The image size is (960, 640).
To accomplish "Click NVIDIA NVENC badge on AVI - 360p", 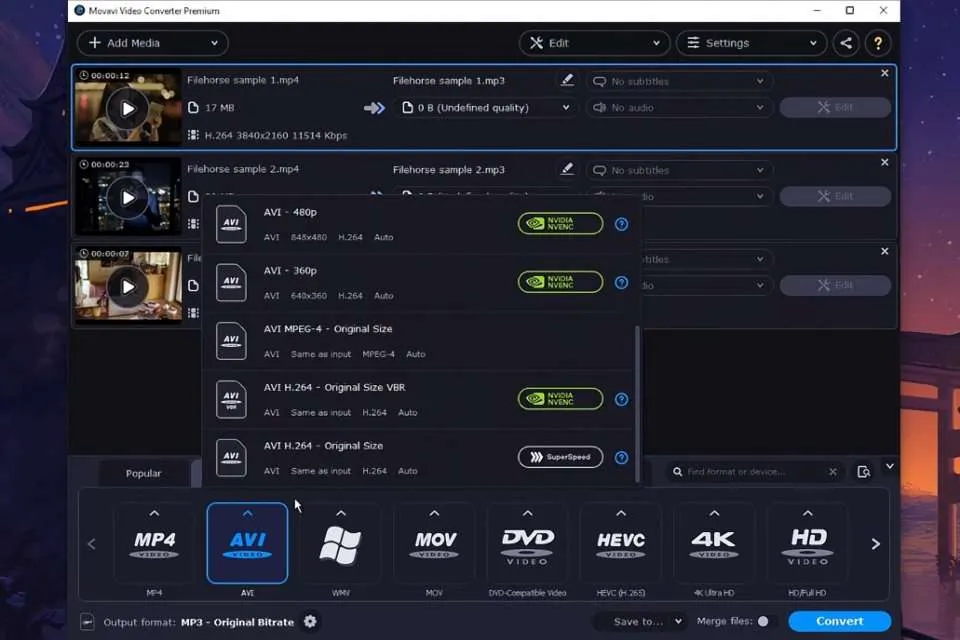I will pos(560,282).
